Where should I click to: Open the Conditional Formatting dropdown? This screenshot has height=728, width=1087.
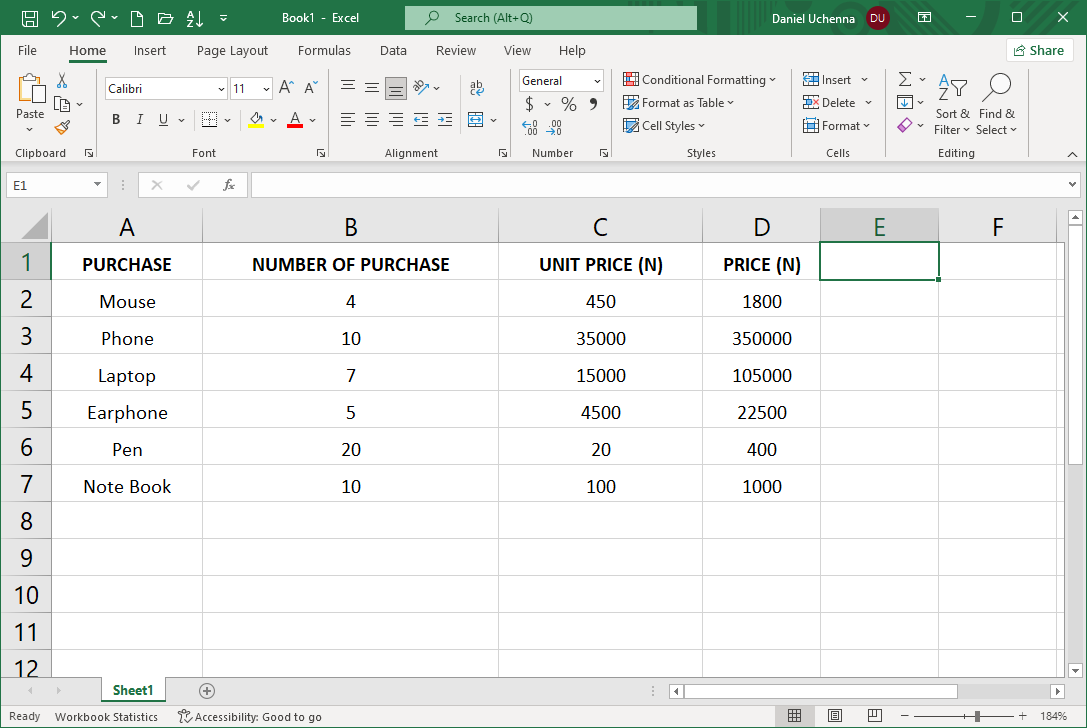coord(699,80)
